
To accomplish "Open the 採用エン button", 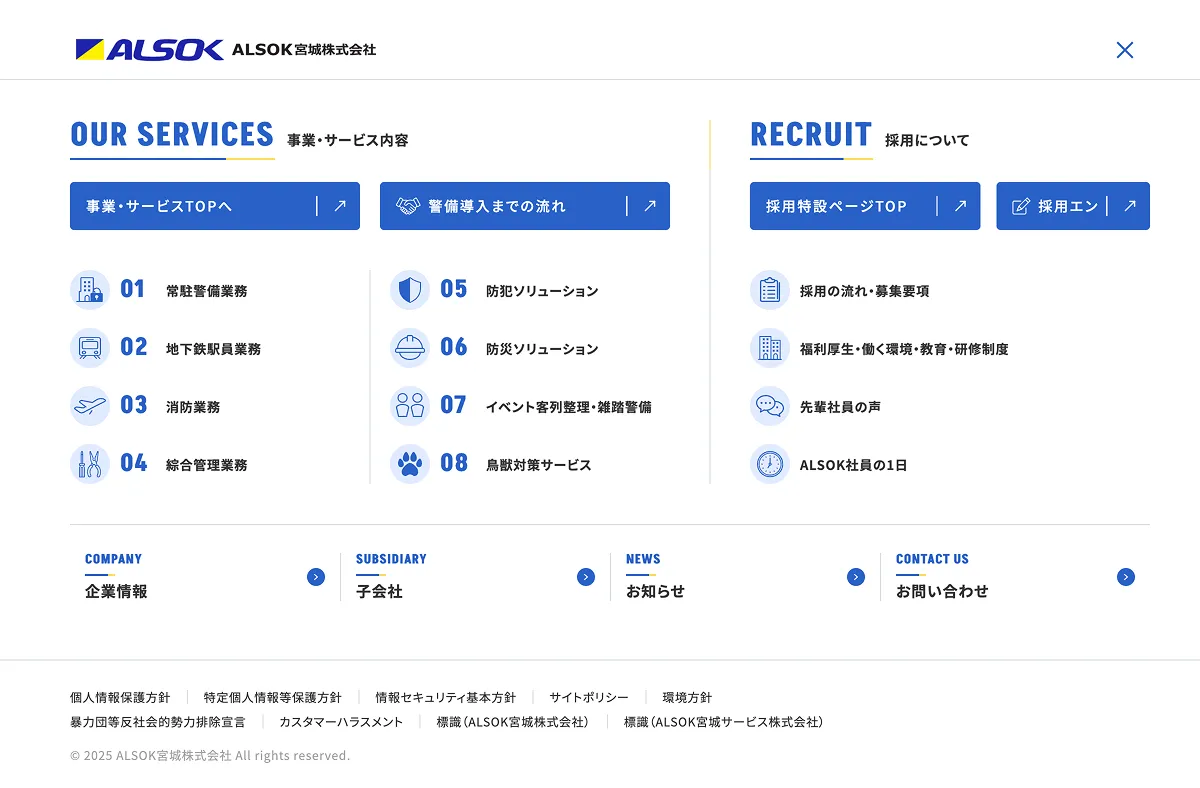I will coord(1073,206).
